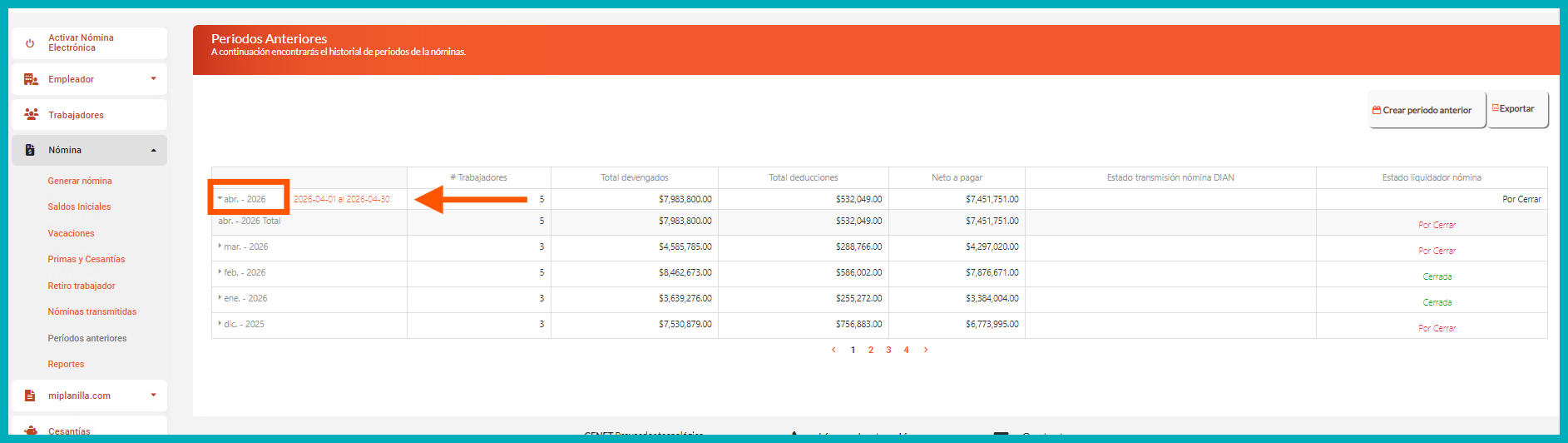Expand the feb. - 2026 period row
The image size is (1568, 443).
coord(220,272)
